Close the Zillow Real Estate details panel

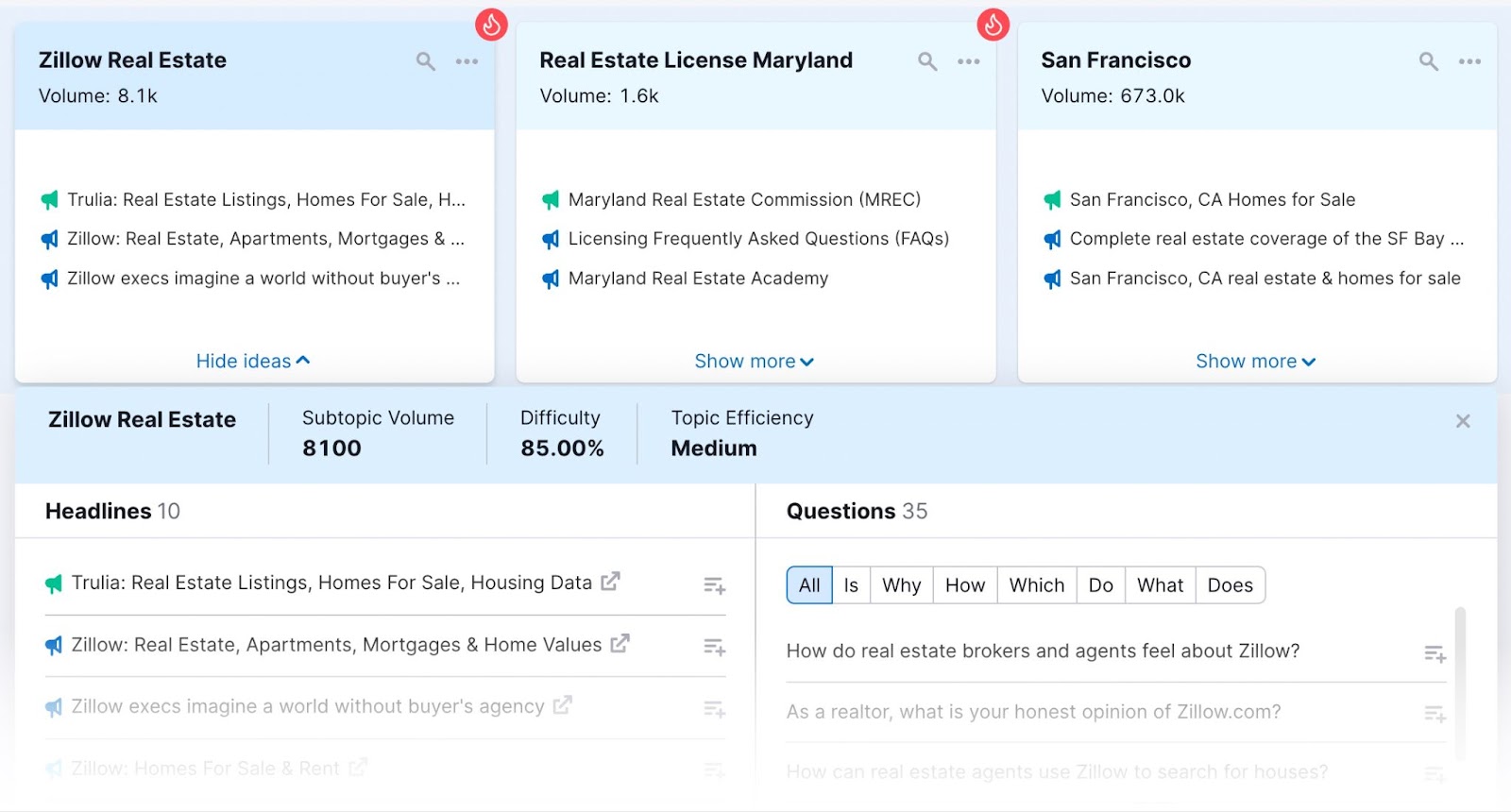1463,421
